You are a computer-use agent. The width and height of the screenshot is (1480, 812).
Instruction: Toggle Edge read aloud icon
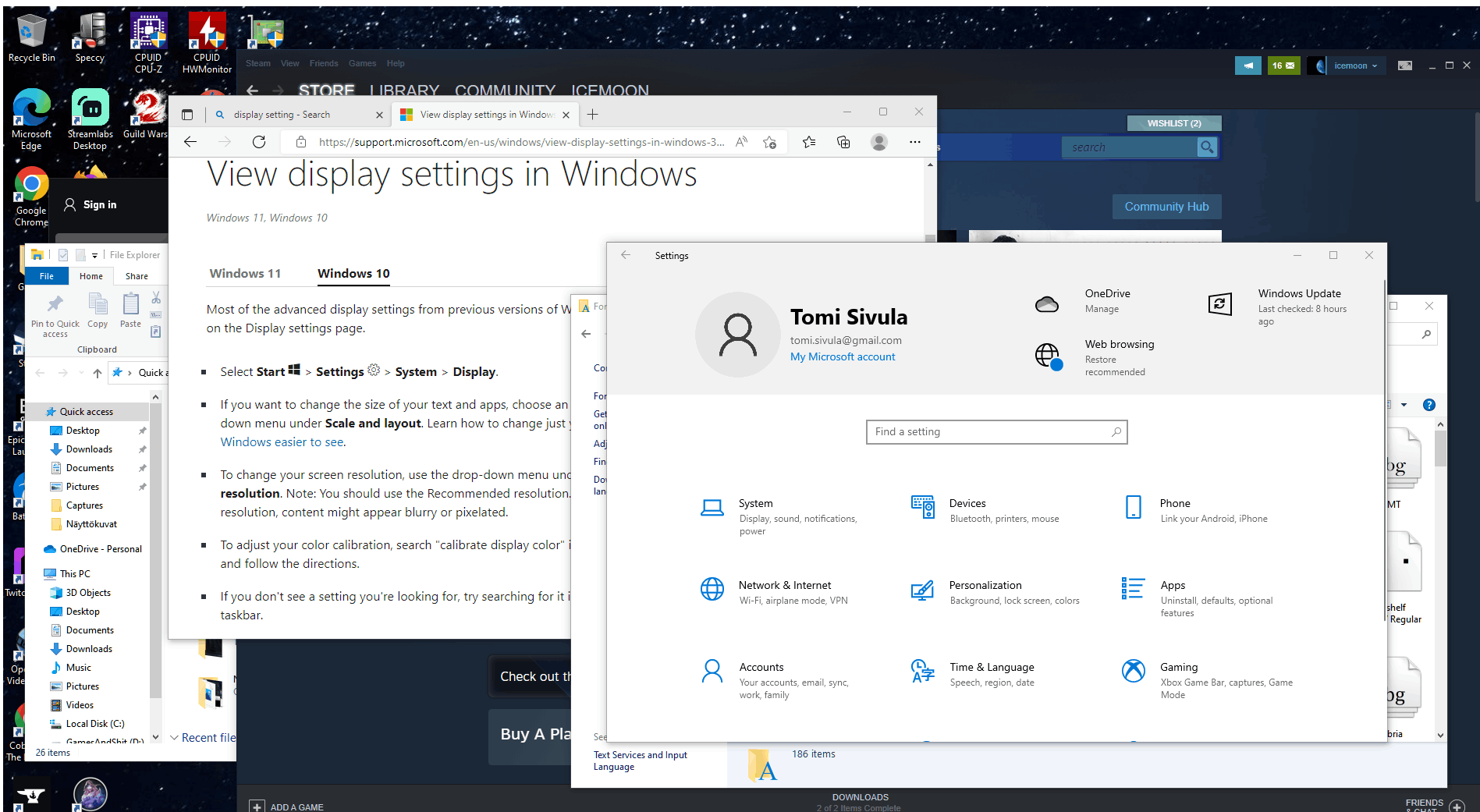click(741, 142)
